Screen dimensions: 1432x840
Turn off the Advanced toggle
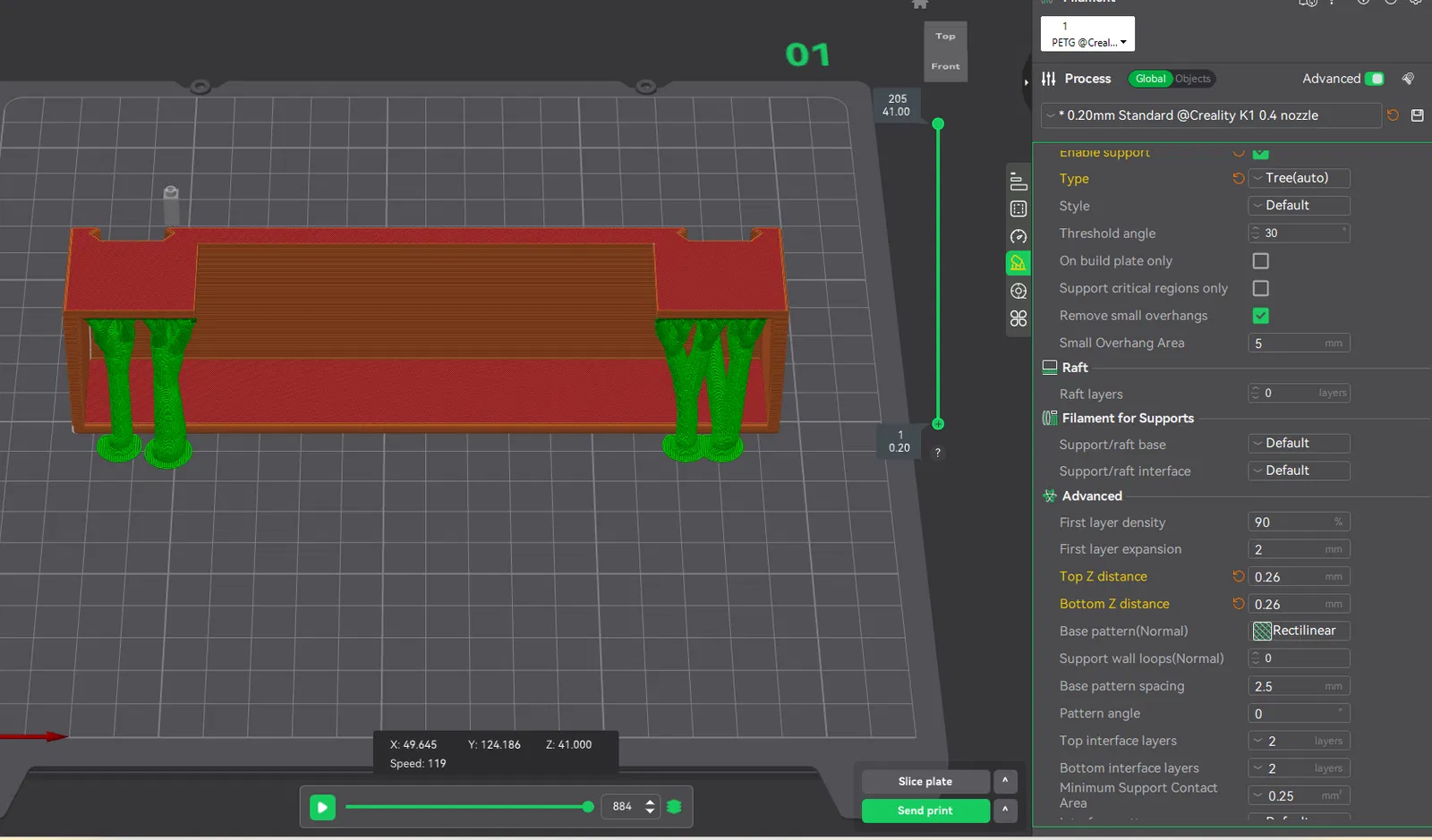(1375, 79)
